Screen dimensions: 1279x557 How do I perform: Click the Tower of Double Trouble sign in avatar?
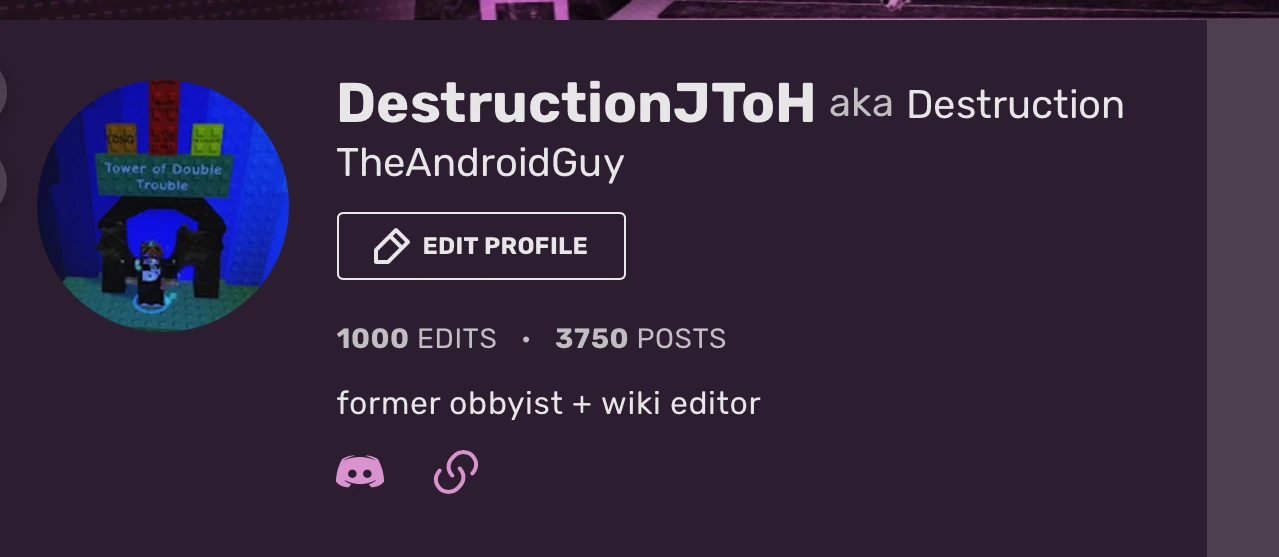(163, 176)
